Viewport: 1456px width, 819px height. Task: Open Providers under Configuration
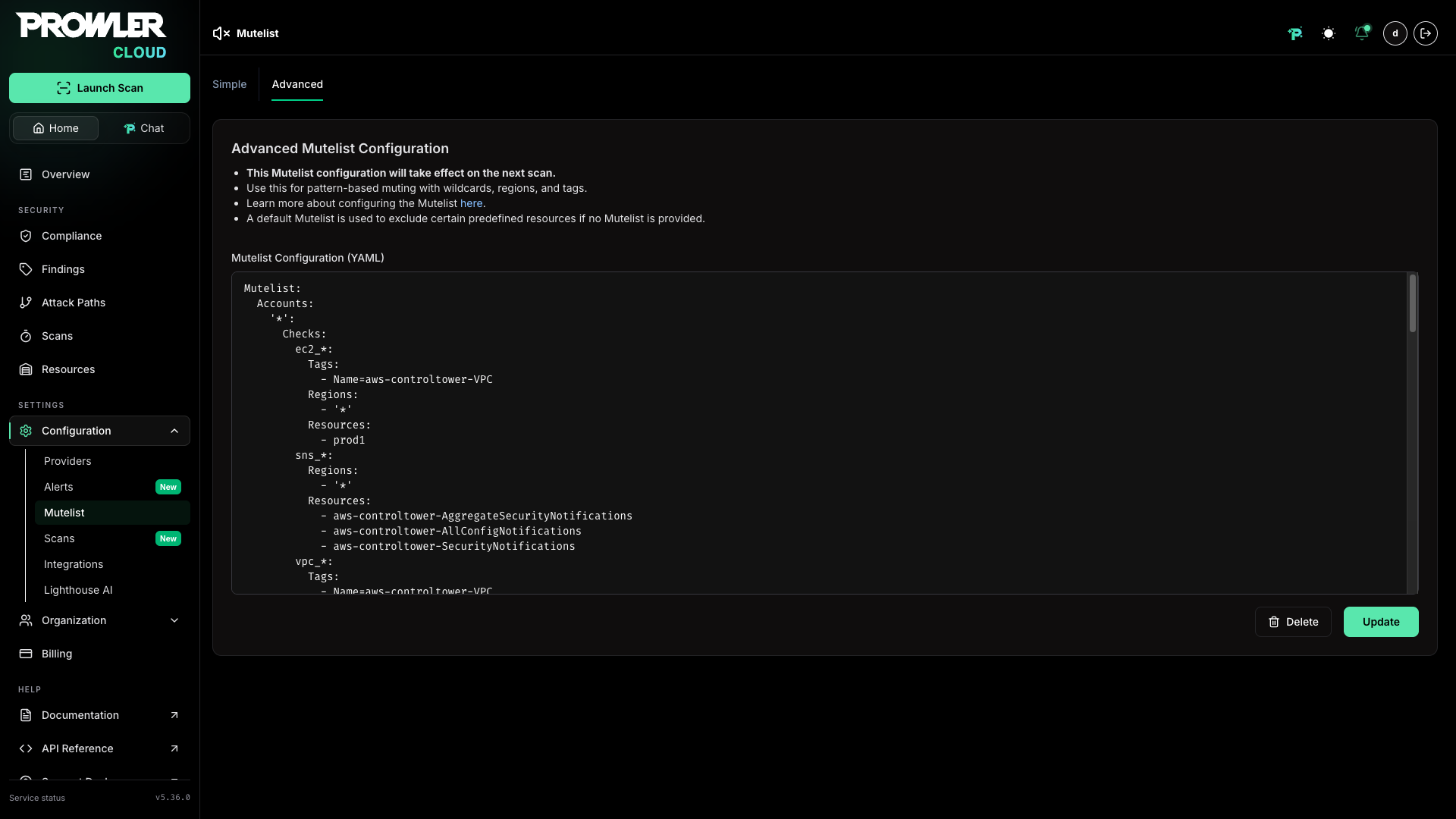click(x=67, y=461)
